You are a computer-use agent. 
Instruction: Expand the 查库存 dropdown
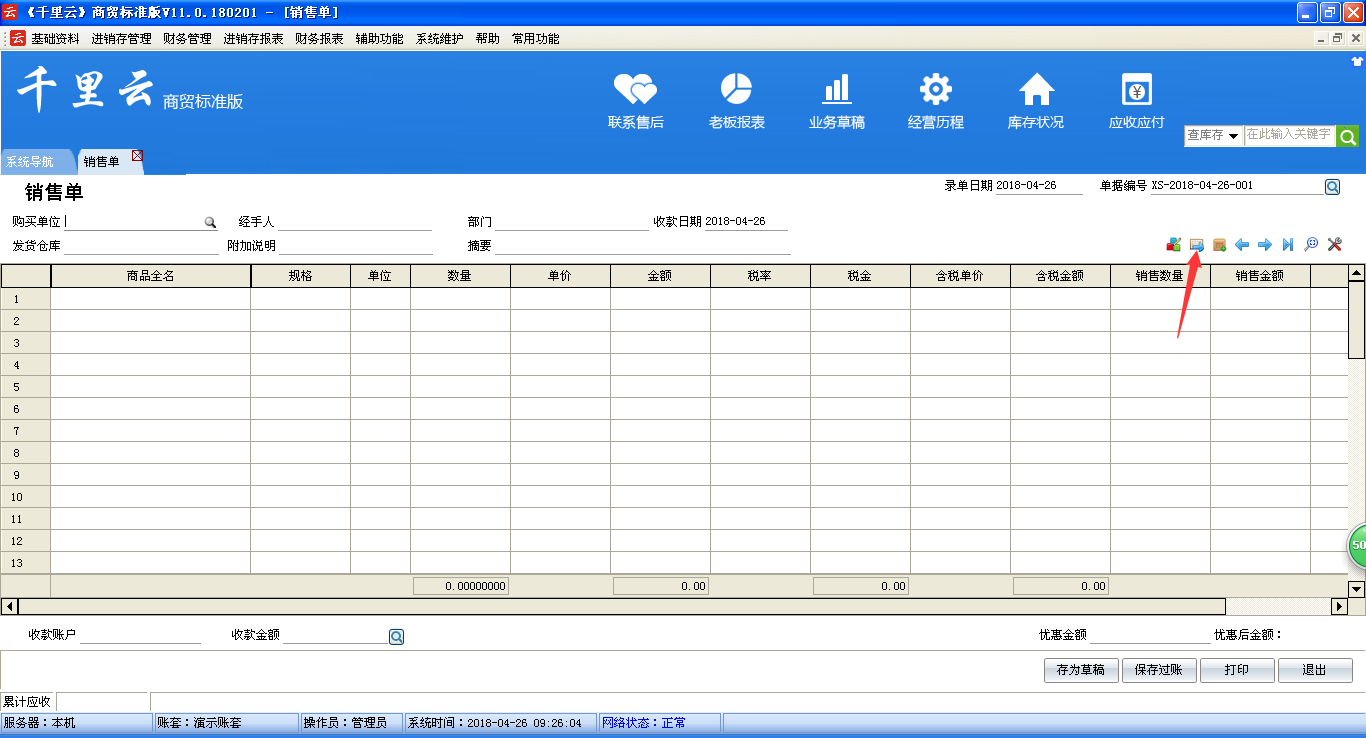click(1234, 136)
